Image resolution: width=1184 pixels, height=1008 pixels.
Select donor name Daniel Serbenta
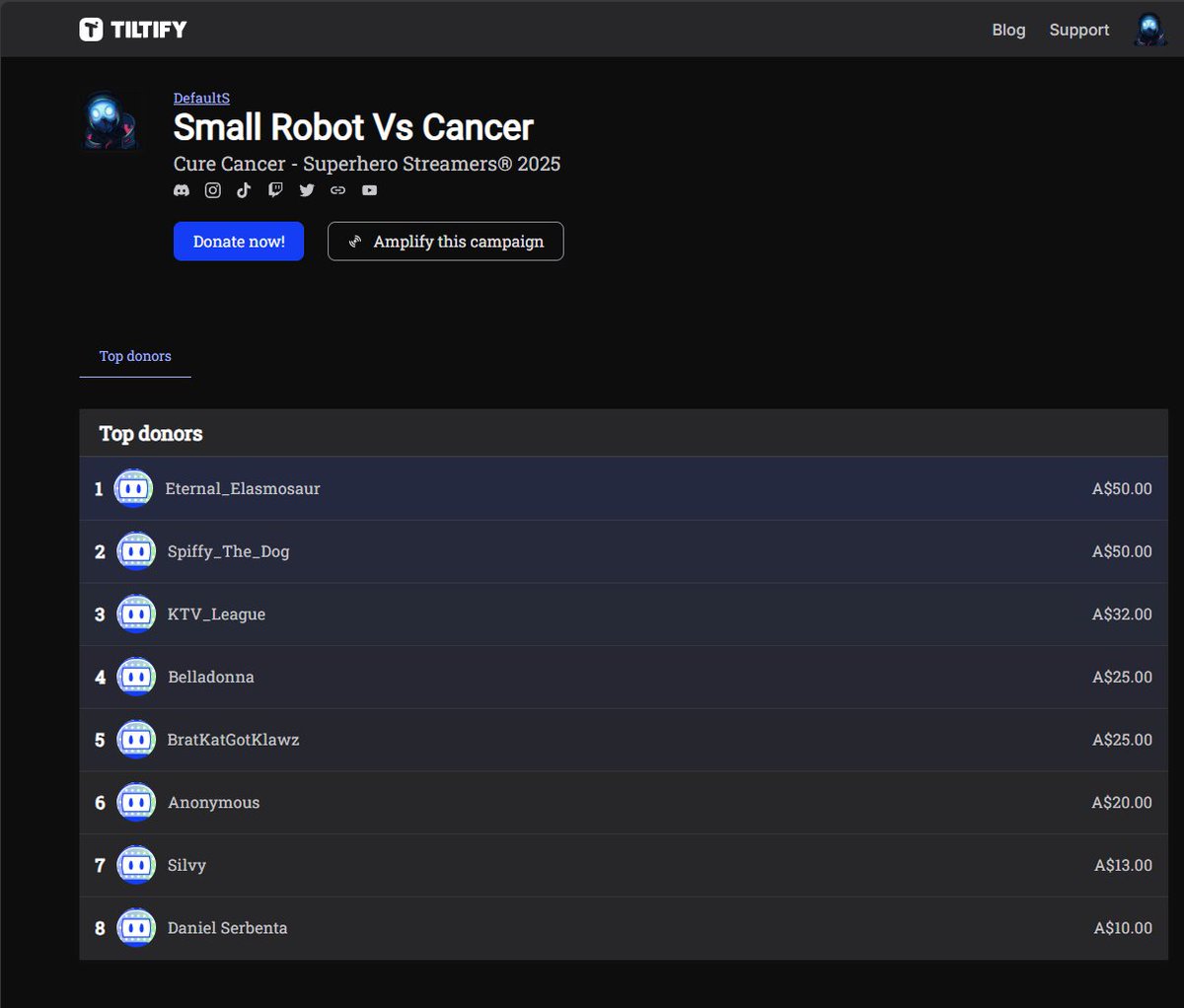coord(228,928)
